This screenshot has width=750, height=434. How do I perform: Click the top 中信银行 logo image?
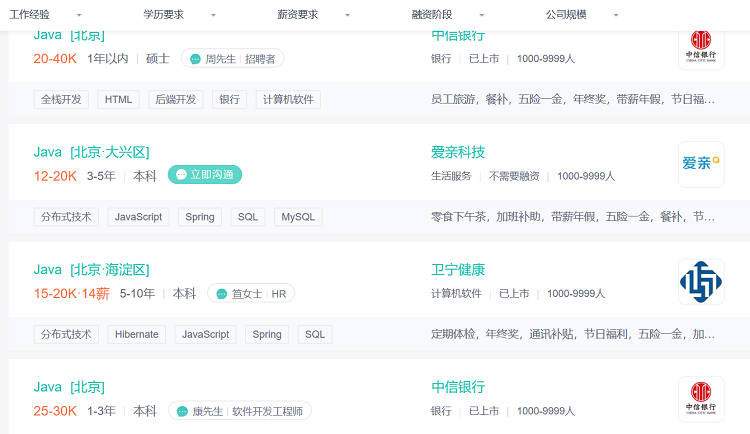700,46
